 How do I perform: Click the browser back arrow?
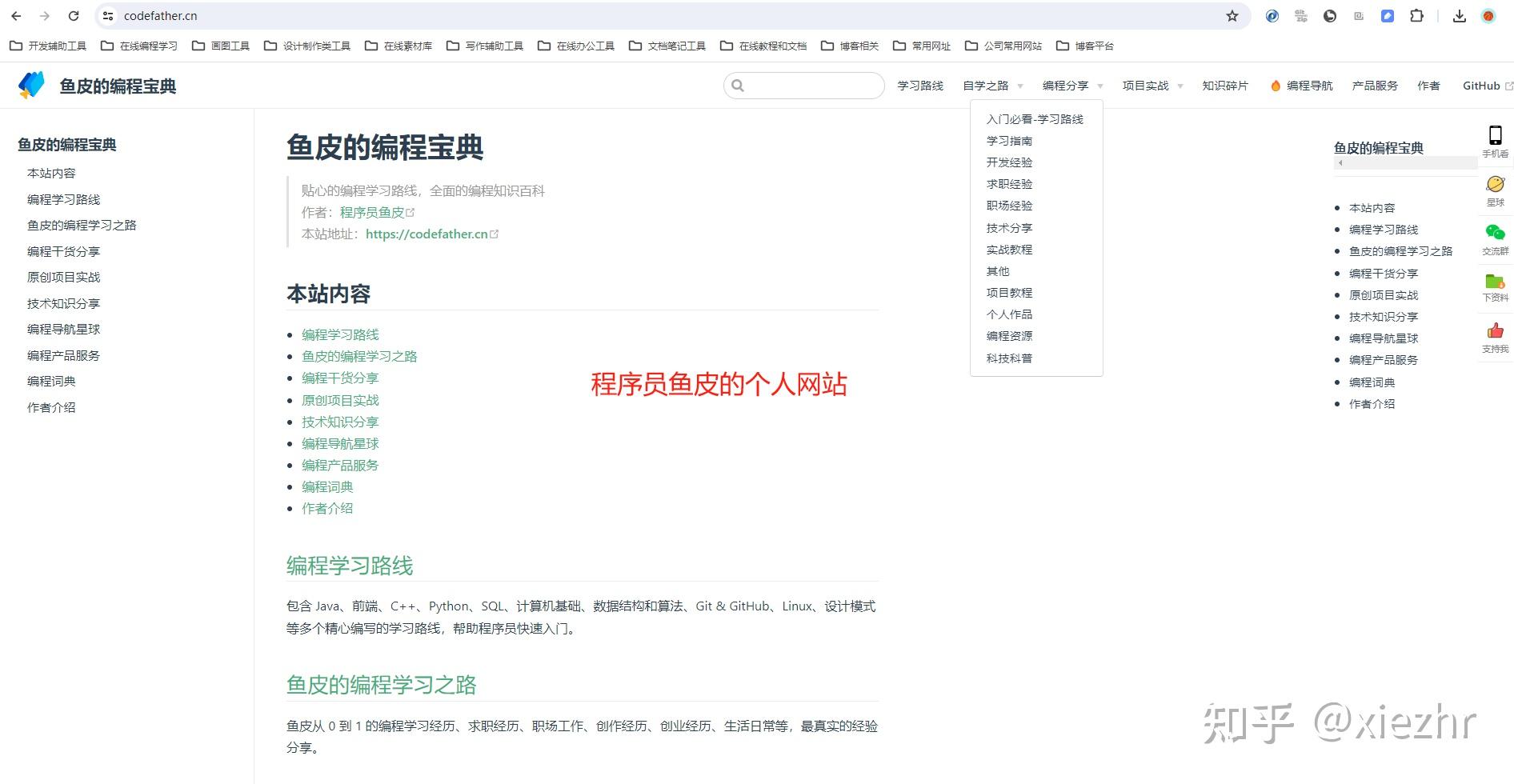pos(16,16)
